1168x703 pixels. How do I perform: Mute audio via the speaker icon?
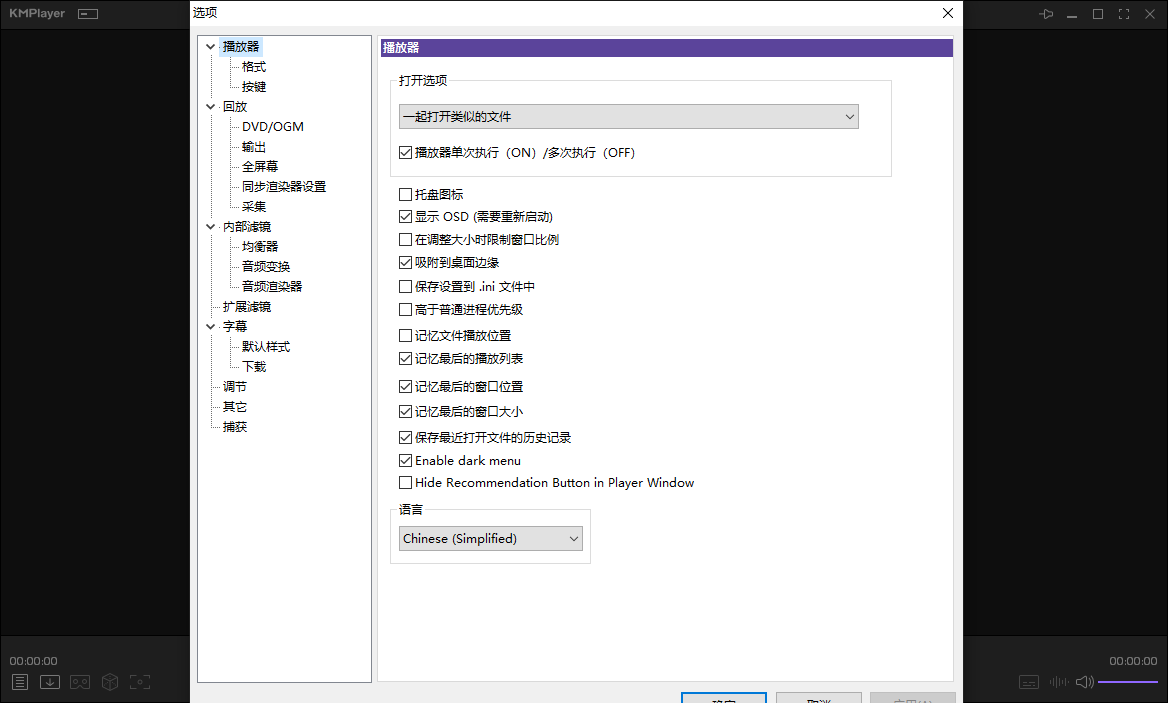(x=1084, y=681)
